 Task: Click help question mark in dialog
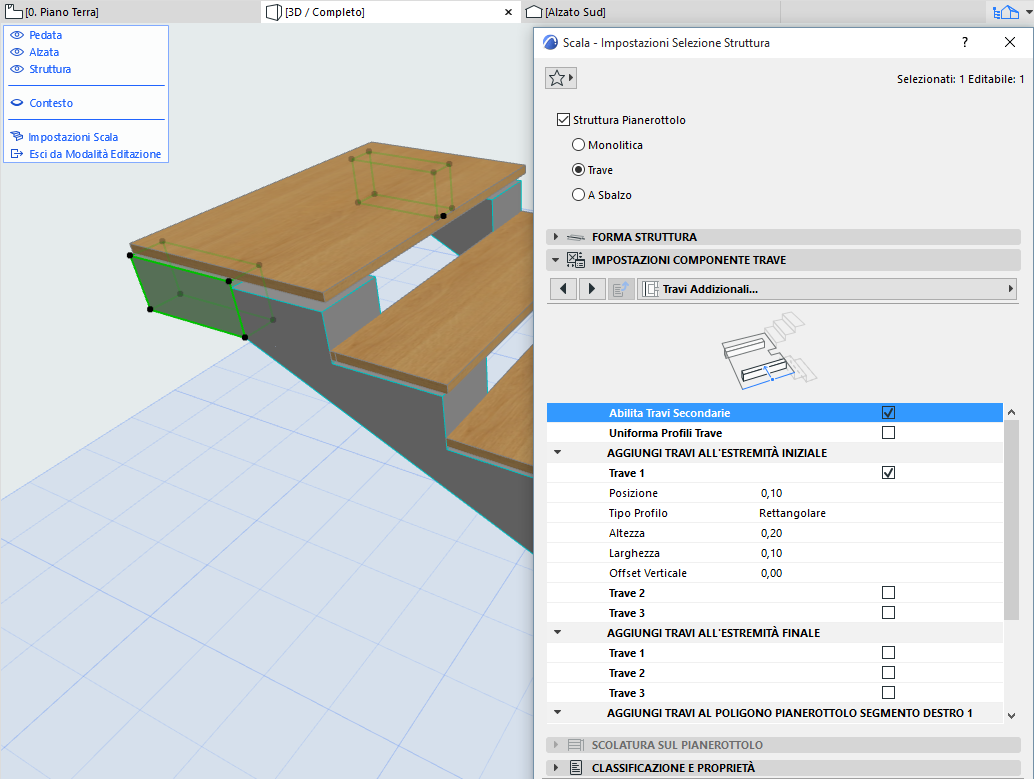965,43
